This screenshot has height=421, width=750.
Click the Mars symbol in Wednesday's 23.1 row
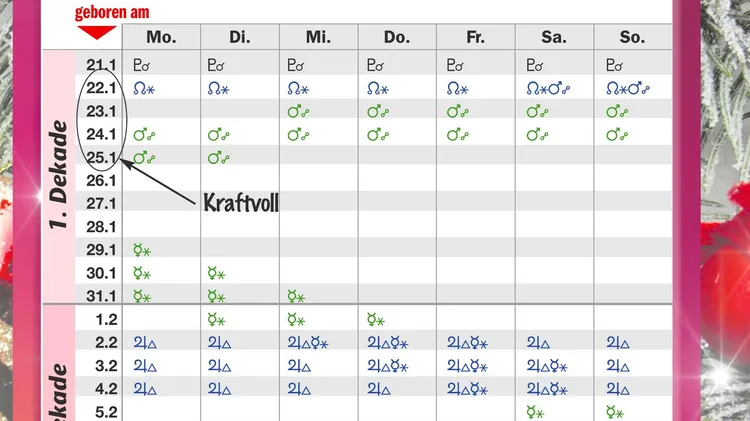click(293, 111)
